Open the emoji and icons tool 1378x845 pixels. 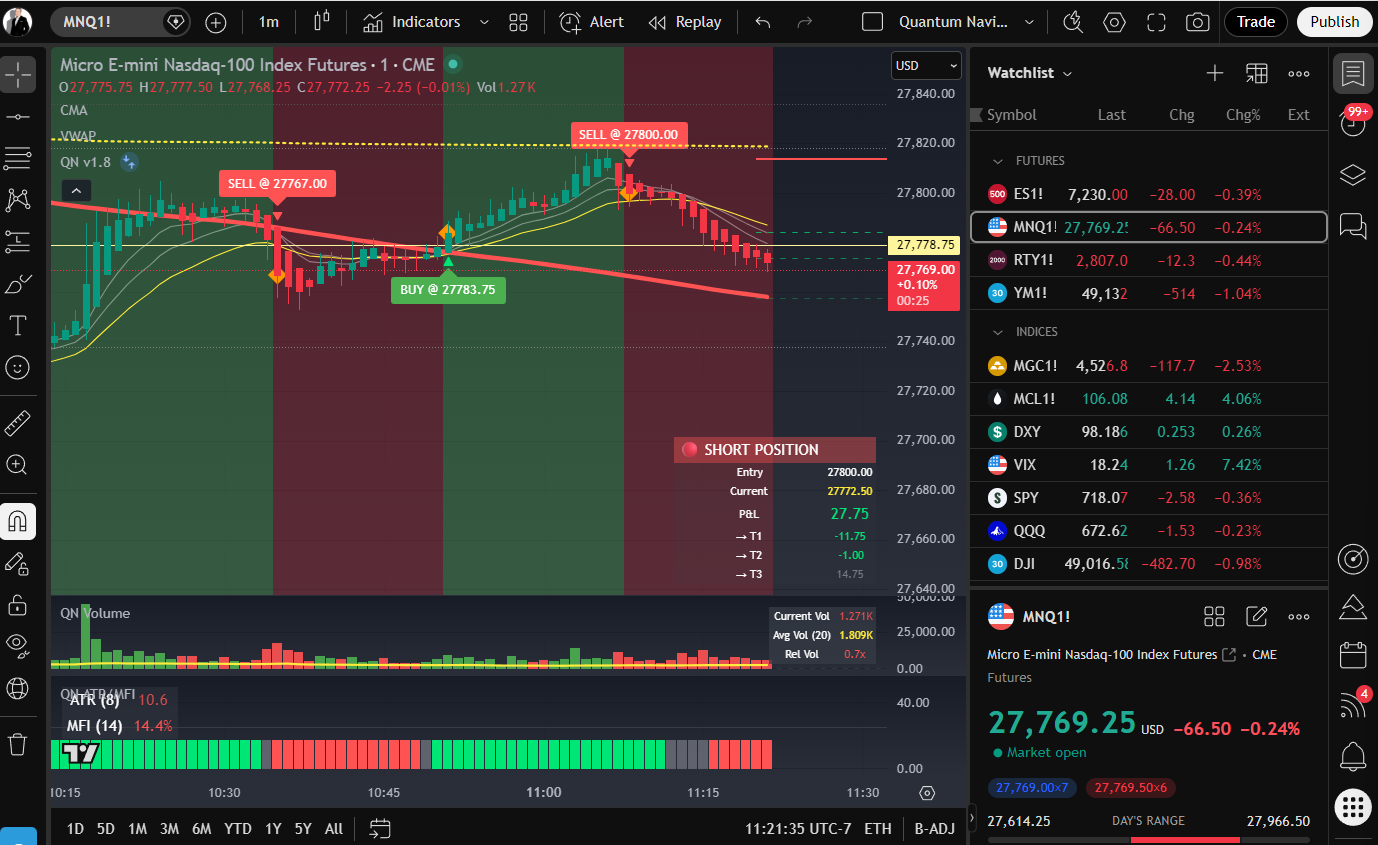tap(18, 368)
